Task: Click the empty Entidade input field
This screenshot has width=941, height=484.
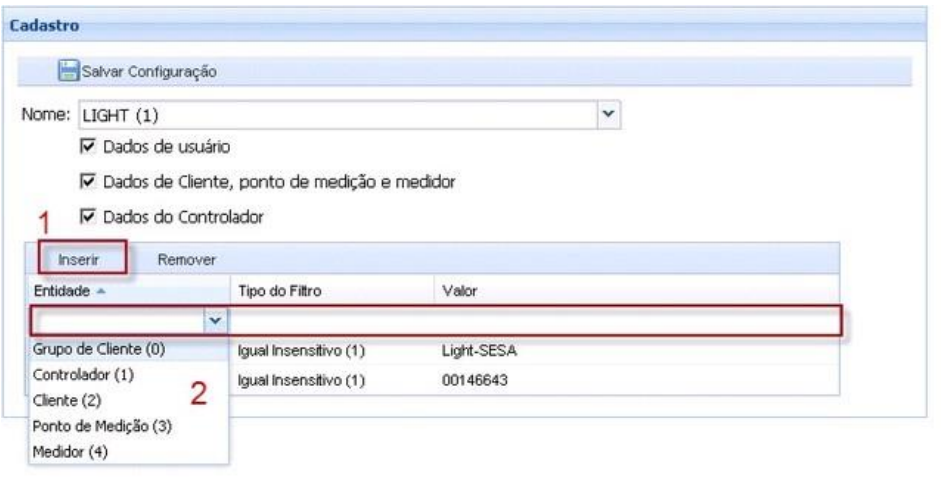Action: point(118,321)
